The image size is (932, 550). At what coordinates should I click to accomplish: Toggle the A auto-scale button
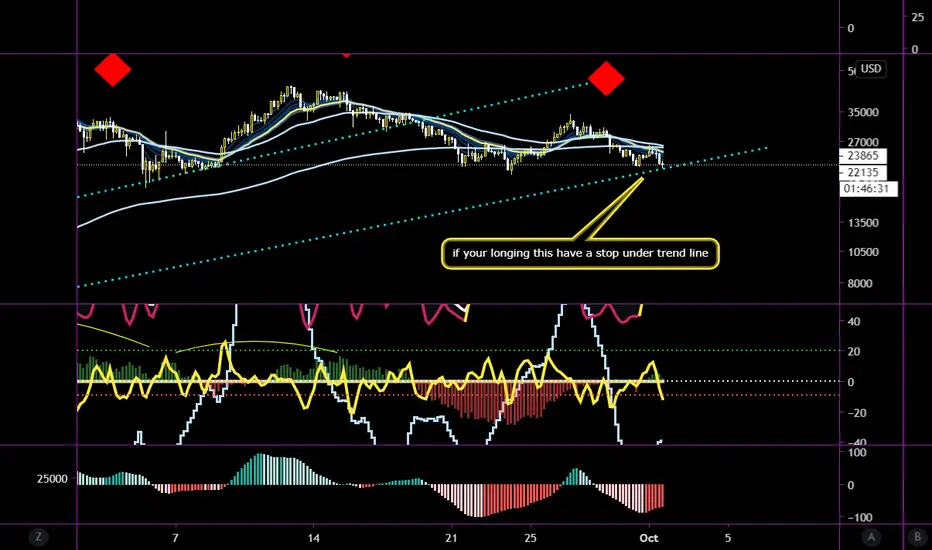871,538
